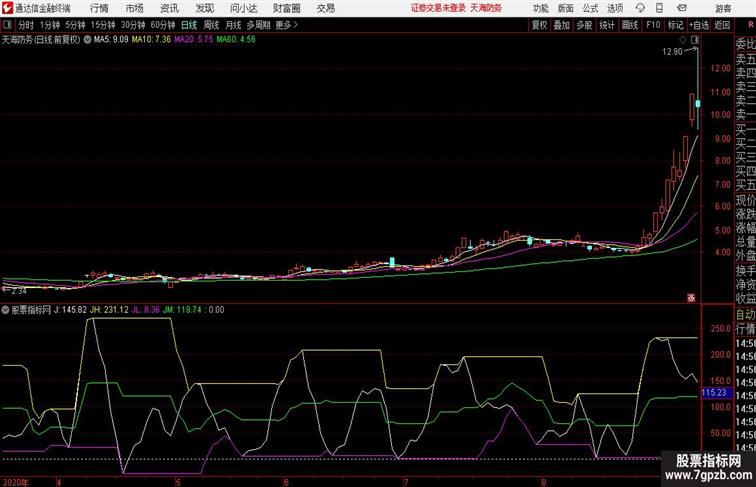Switch to 分时 chart period
The height and width of the screenshot is (487, 756).
pyautogui.click(x=26, y=25)
